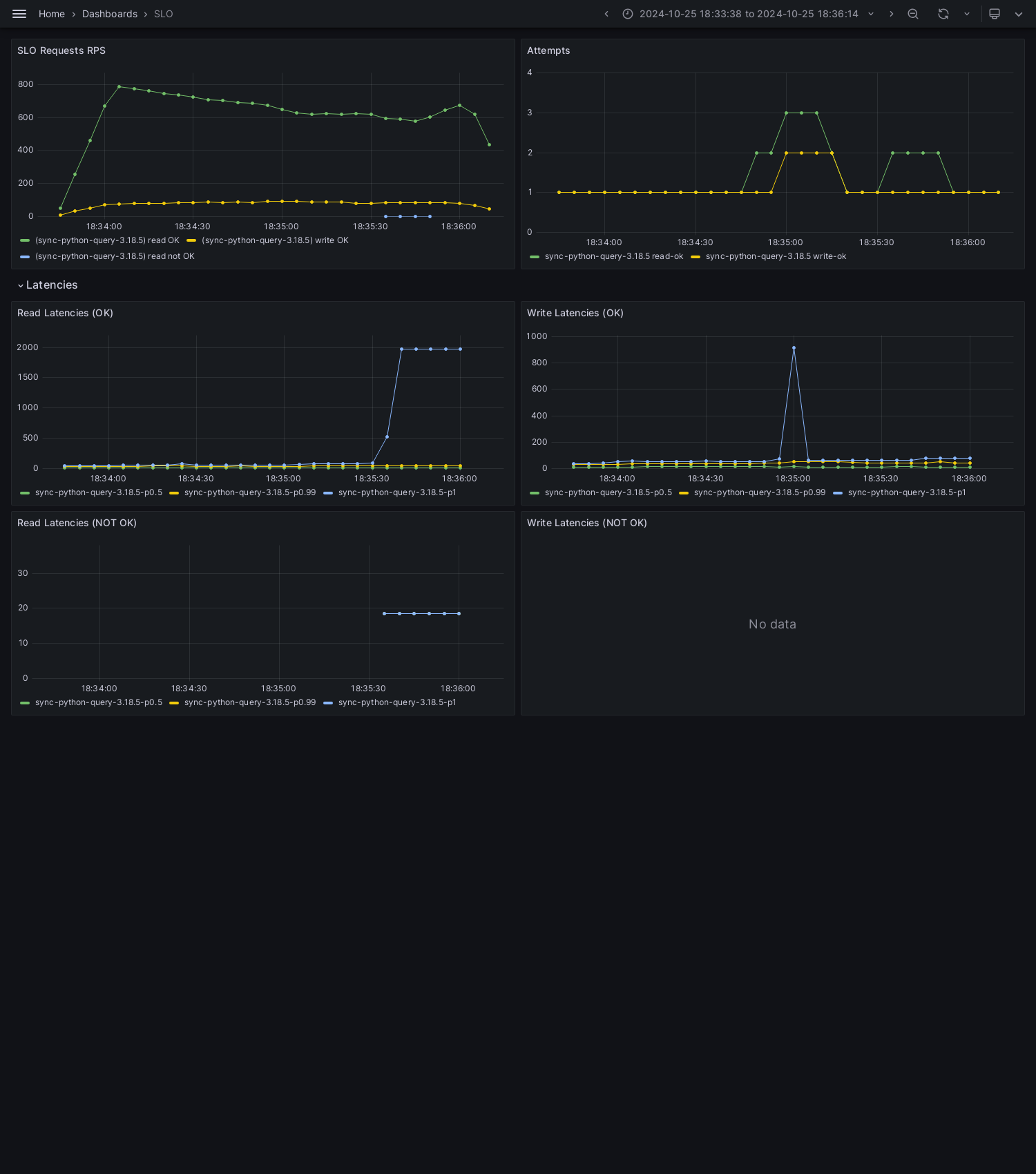Screen dimensions: 1036x1174
Task: Click the clock icon in time picker
Action: coord(628,14)
